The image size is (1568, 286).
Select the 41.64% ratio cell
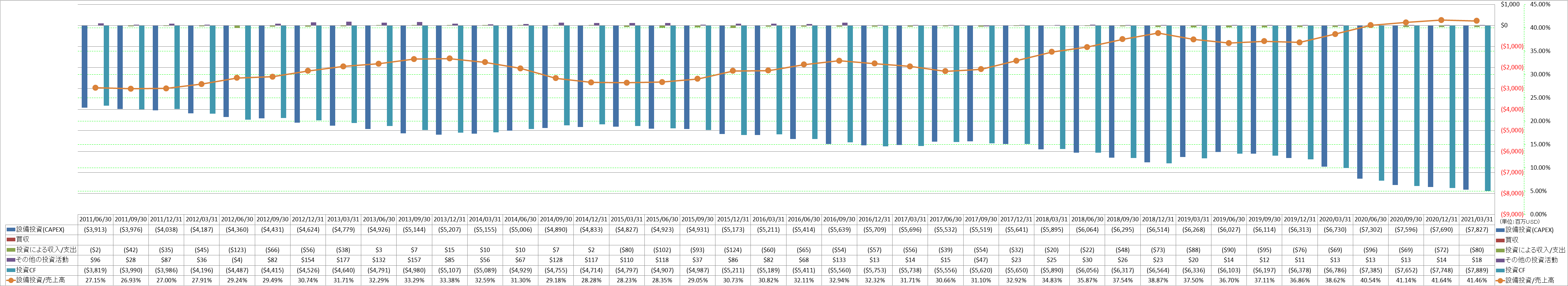pyautogui.click(x=1441, y=281)
